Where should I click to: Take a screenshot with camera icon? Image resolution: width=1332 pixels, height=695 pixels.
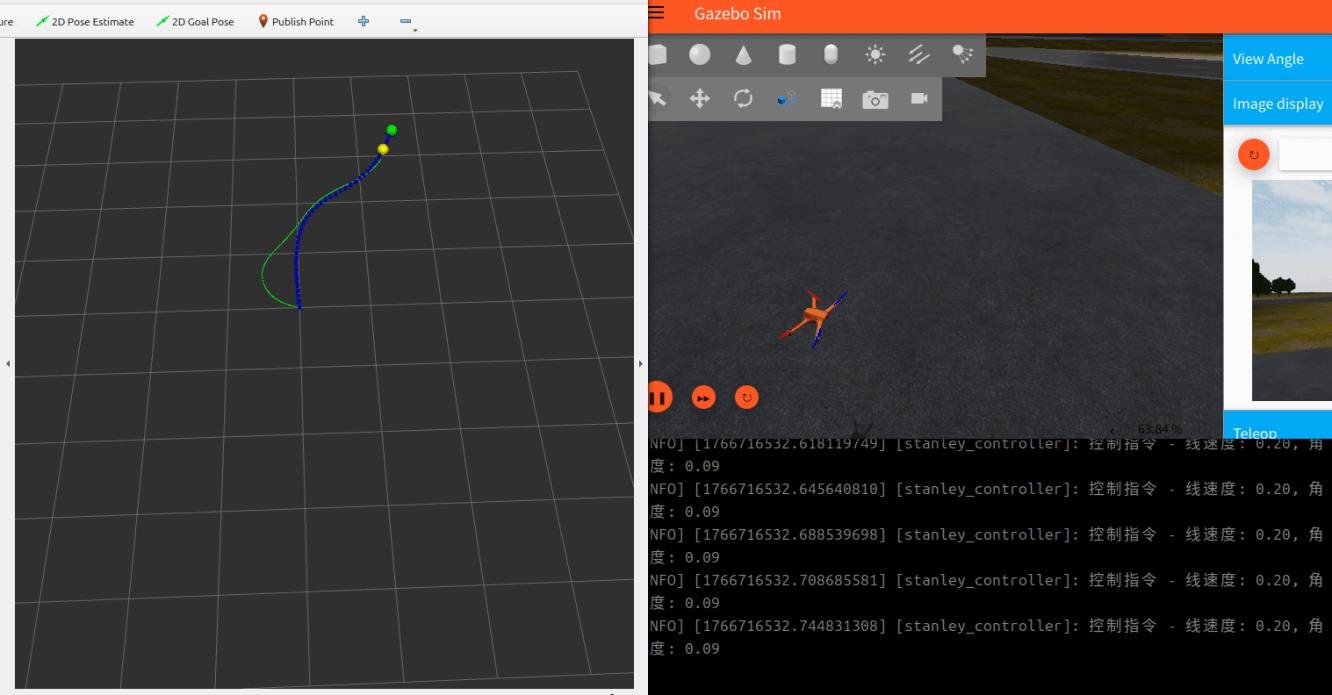(x=875, y=99)
